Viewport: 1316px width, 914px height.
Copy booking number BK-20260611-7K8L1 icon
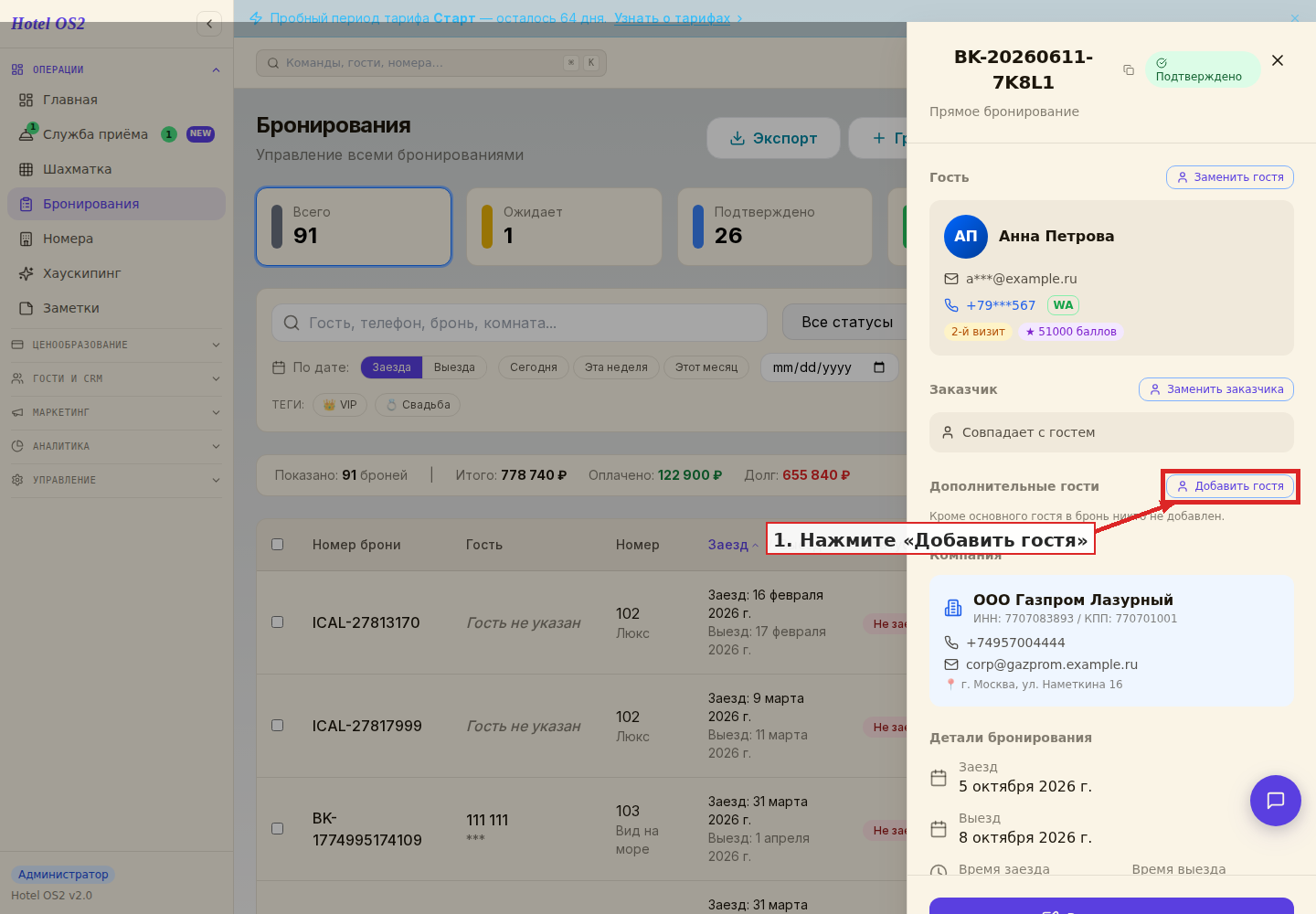click(x=1129, y=70)
